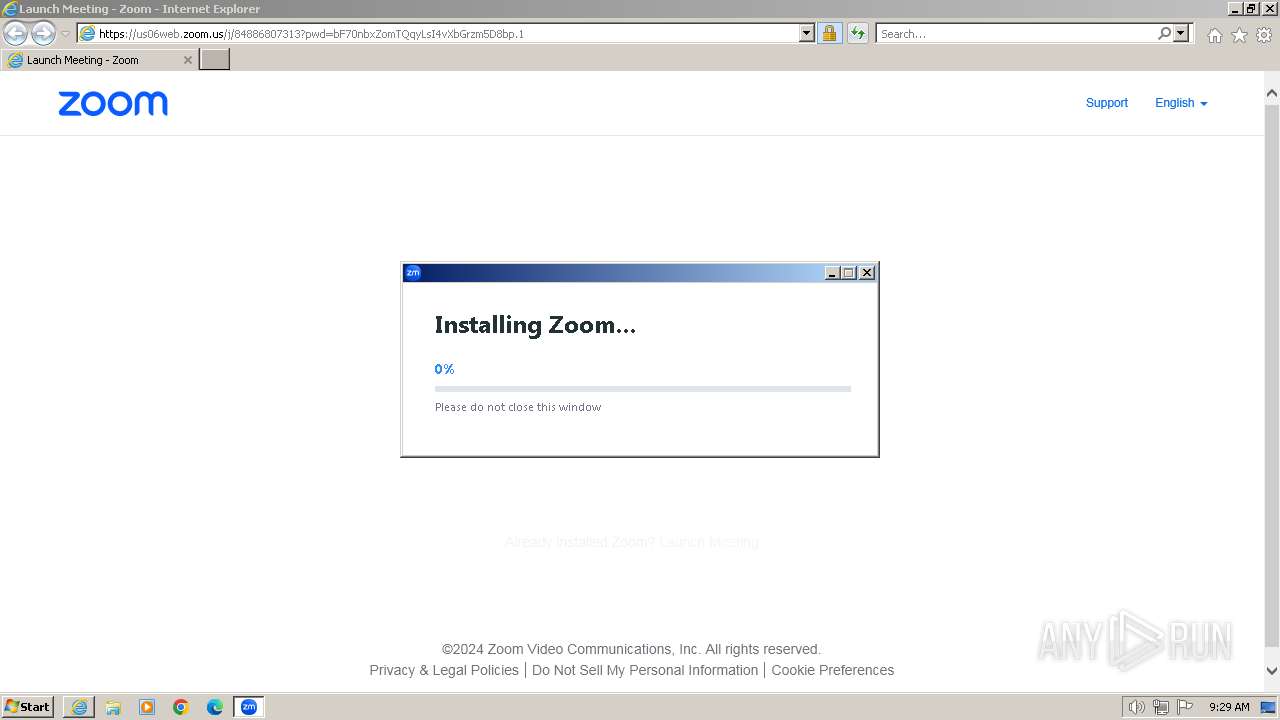The width and height of the screenshot is (1280, 720).
Task: Click the page scrollbar up arrow
Action: 1272,94
